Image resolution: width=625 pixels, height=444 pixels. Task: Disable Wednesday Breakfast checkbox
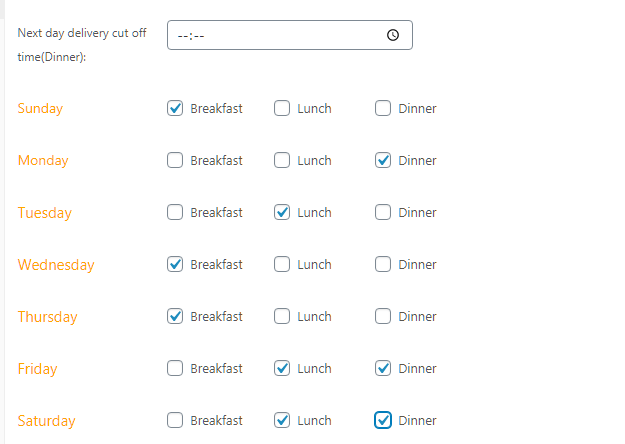click(x=175, y=264)
